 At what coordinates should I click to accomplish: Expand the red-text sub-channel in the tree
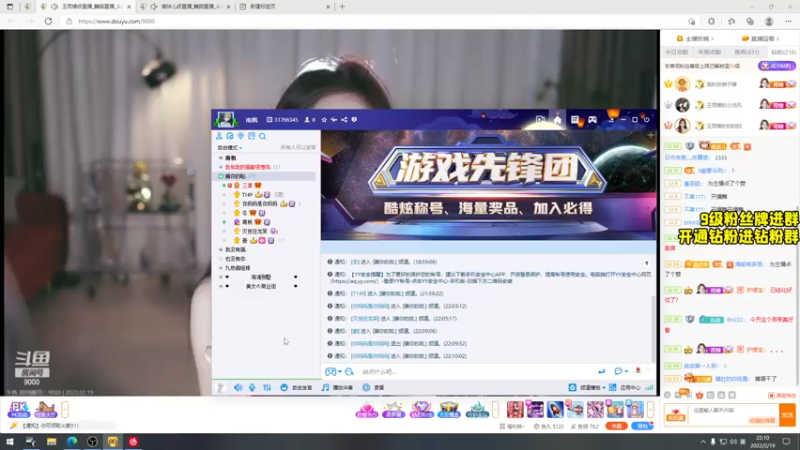[x=221, y=167]
